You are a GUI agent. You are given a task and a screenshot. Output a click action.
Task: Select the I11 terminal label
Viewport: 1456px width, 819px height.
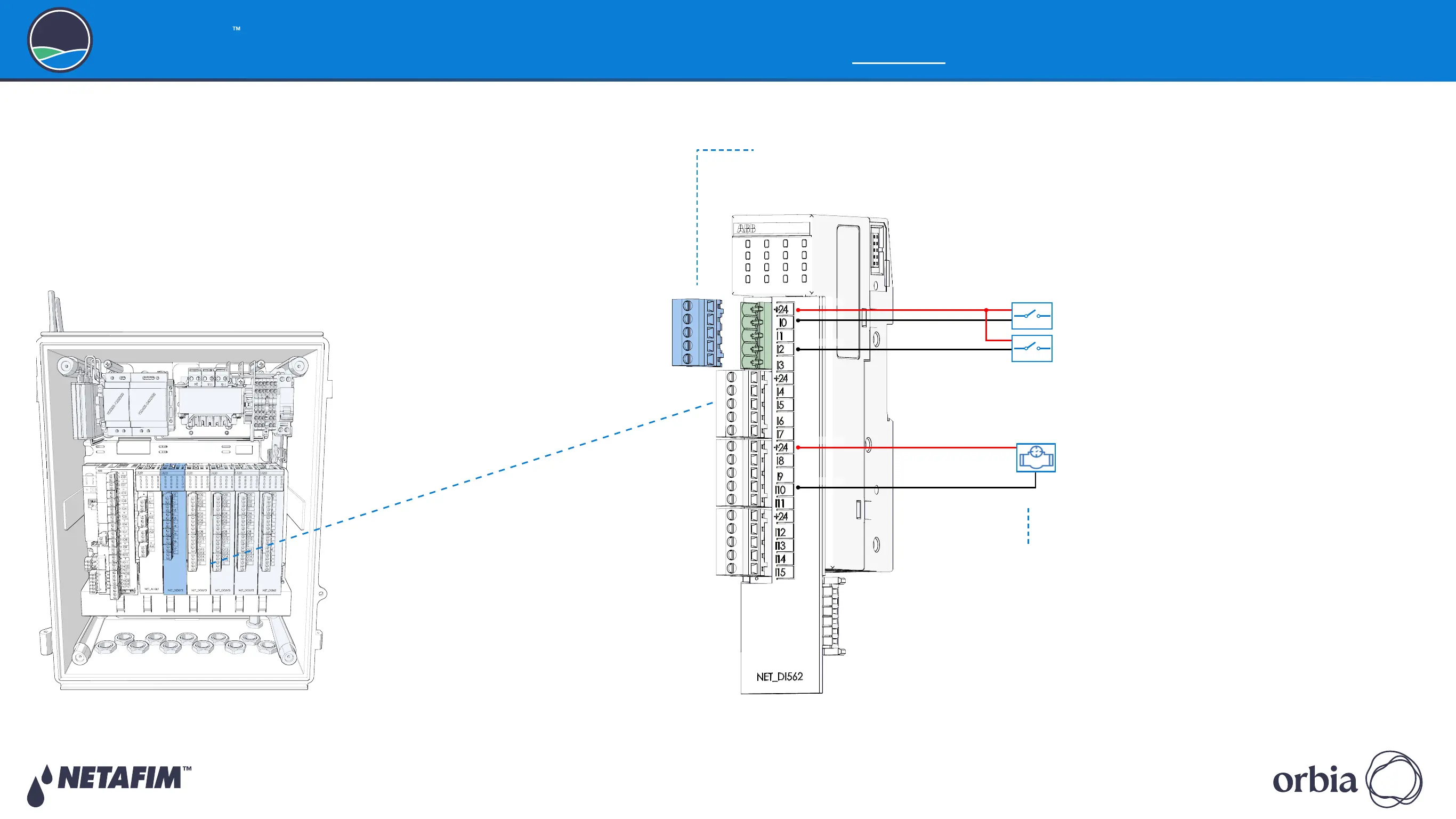[x=783, y=503]
